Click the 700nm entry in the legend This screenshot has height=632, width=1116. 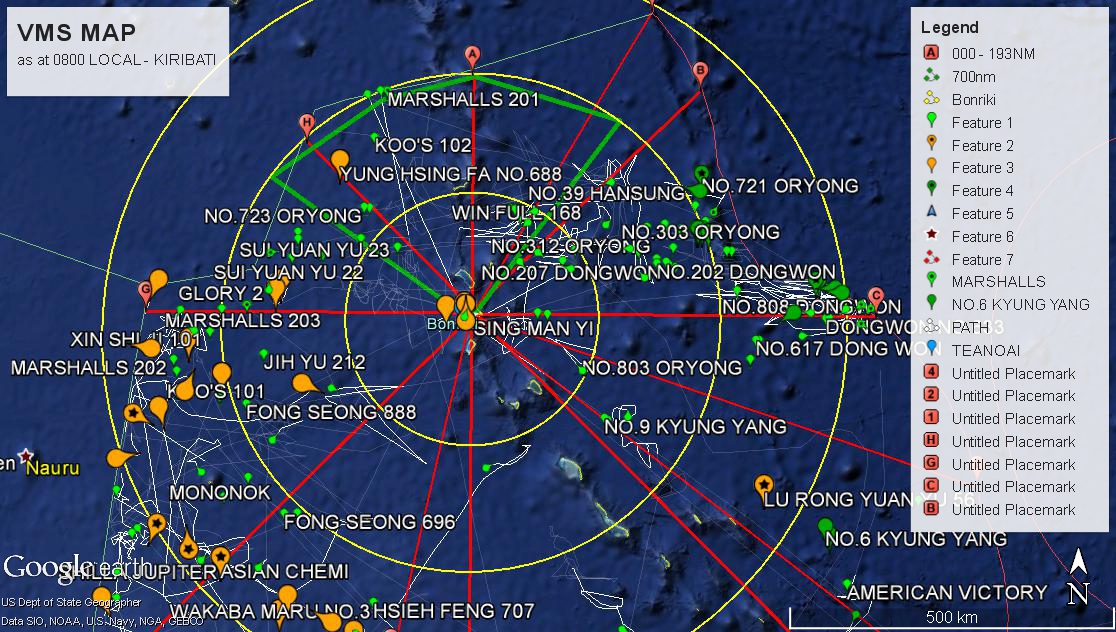(973, 77)
